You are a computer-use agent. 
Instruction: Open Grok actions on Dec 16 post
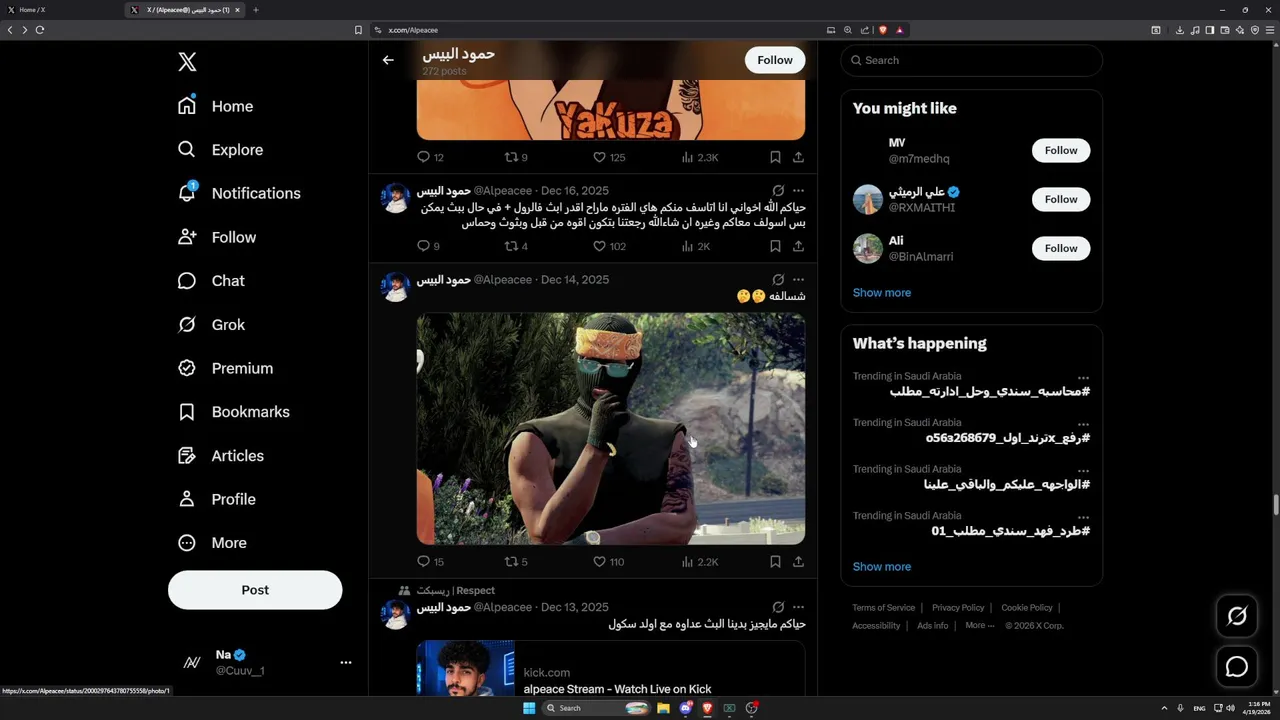[x=778, y=190]
